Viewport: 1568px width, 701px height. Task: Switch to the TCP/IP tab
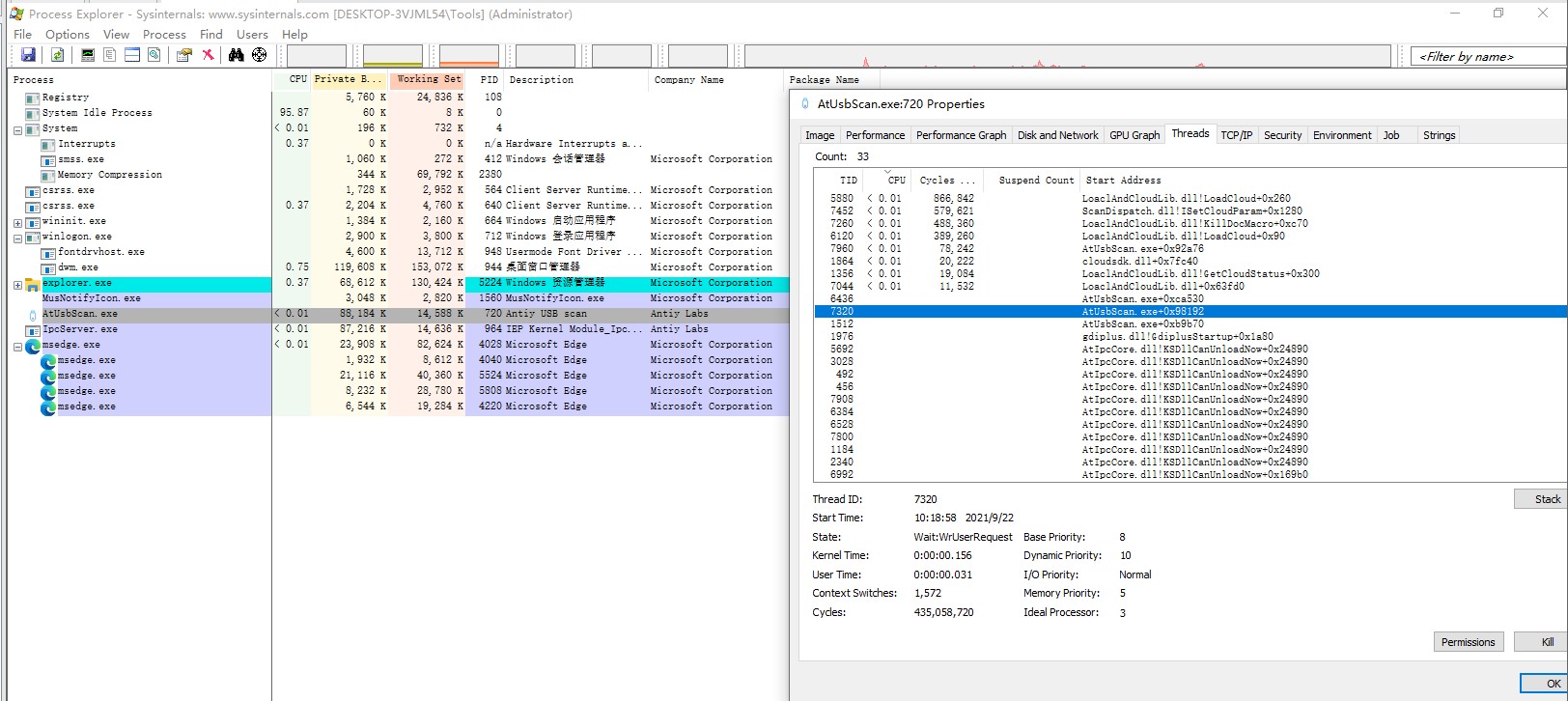[x=1236, y=135]
